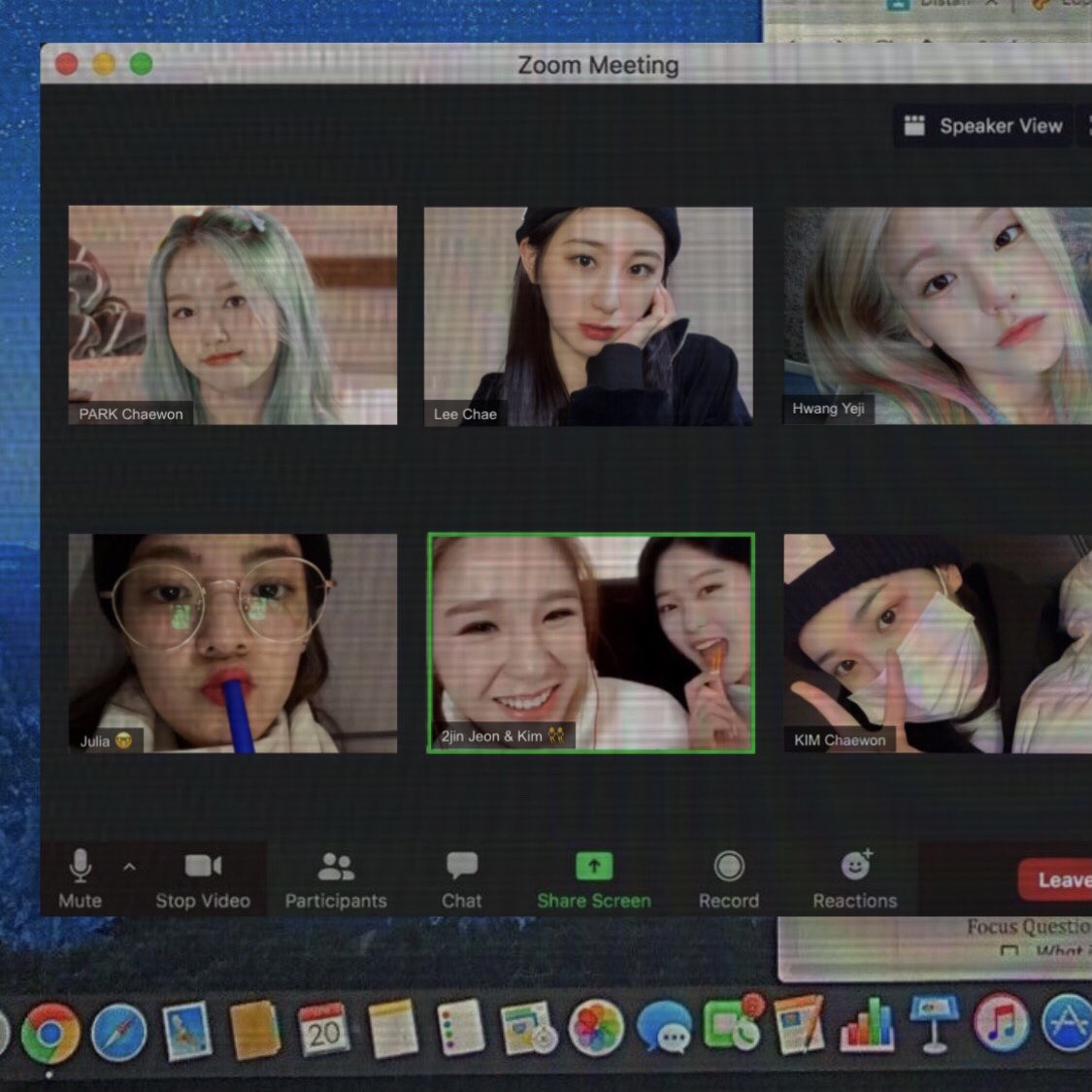Click the Zoom Meeting window title

[x=598, y=65]
